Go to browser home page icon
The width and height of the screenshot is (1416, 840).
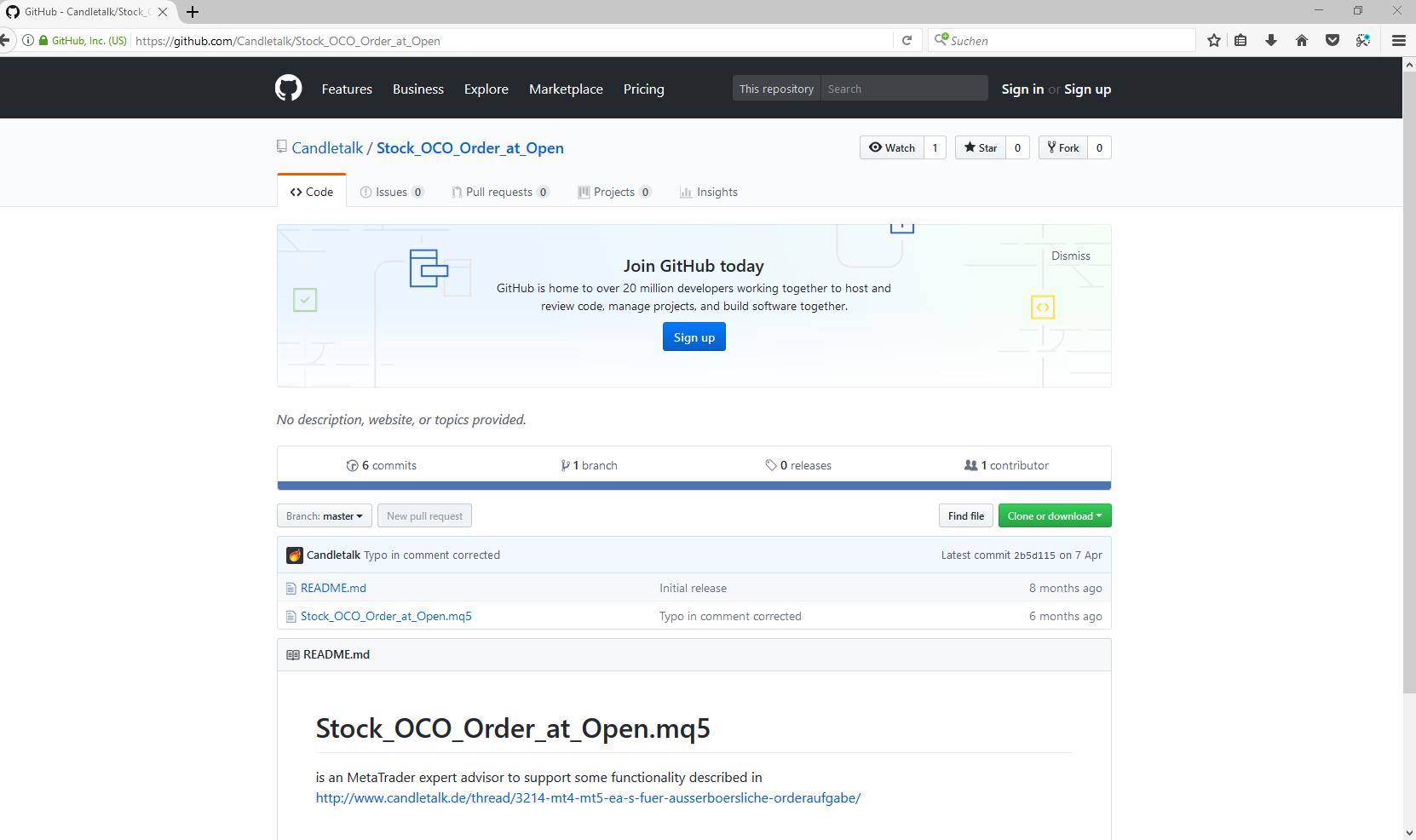pyautogui.click(x=1301, y=40)
